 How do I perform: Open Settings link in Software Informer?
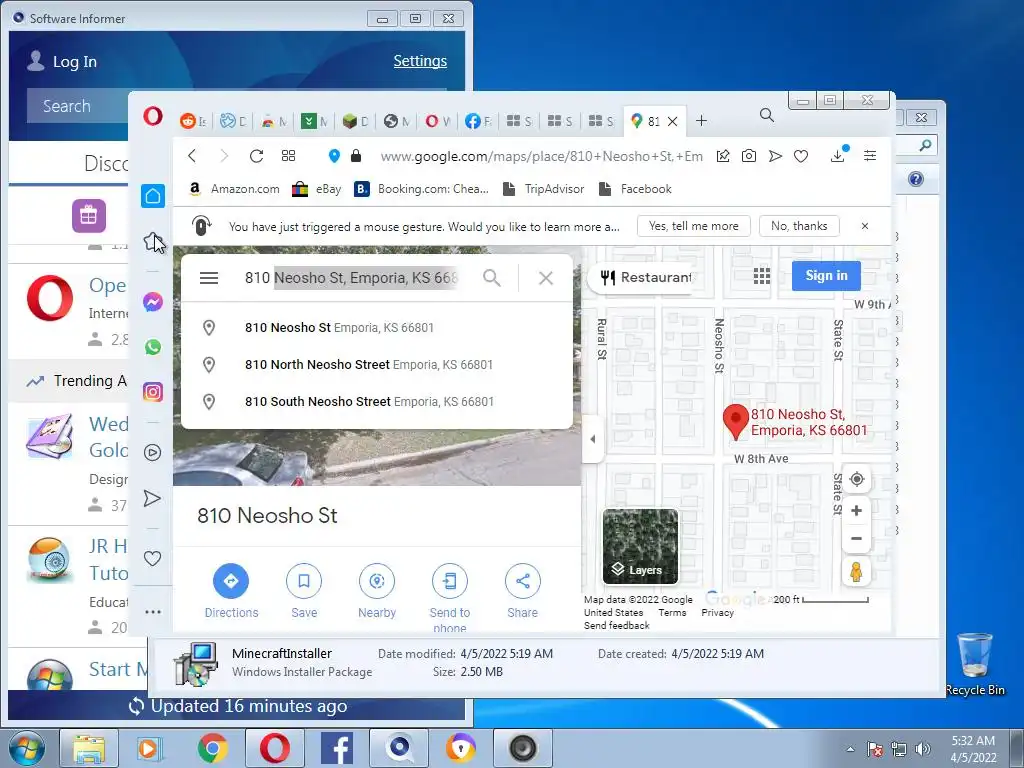(420, 61)
